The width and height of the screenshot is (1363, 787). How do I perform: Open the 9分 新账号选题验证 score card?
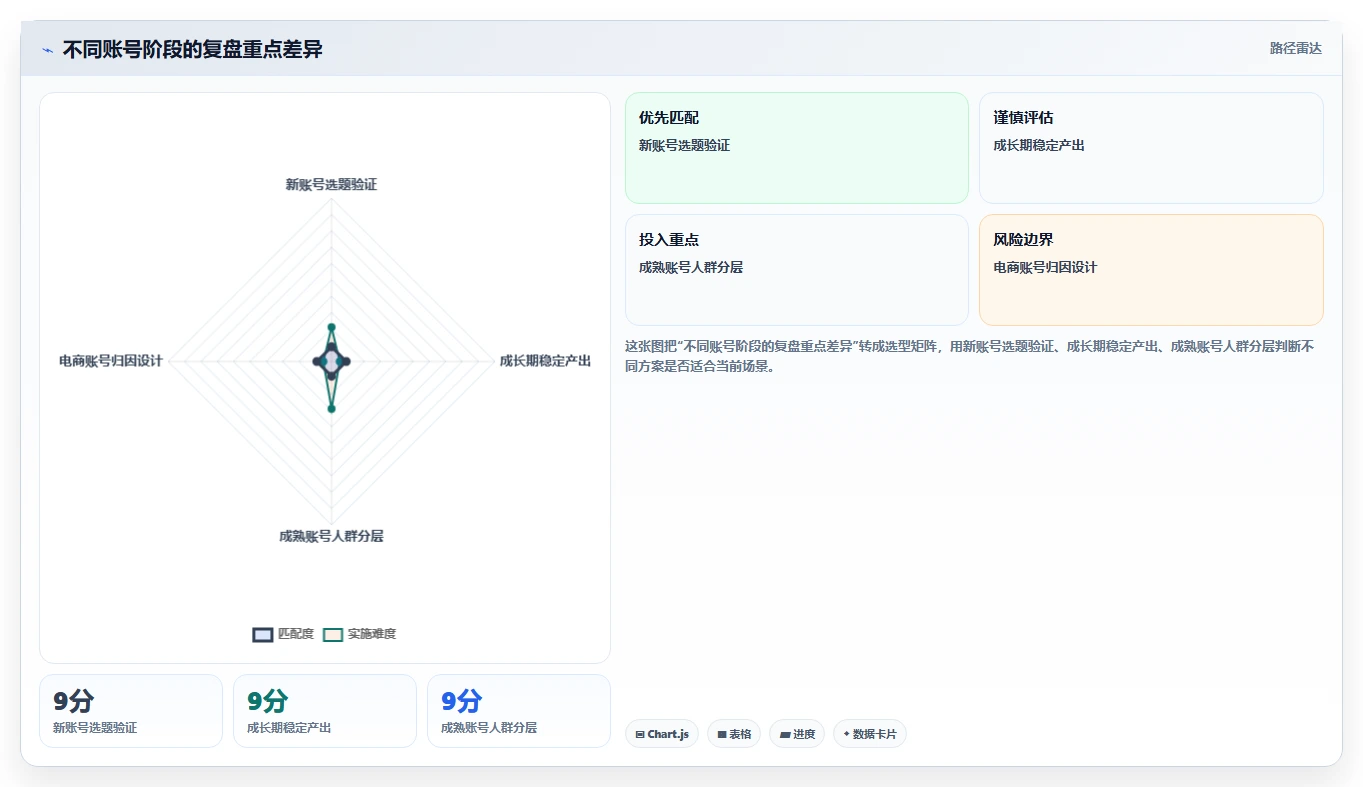pyautogui.click(x=131, y=711)
